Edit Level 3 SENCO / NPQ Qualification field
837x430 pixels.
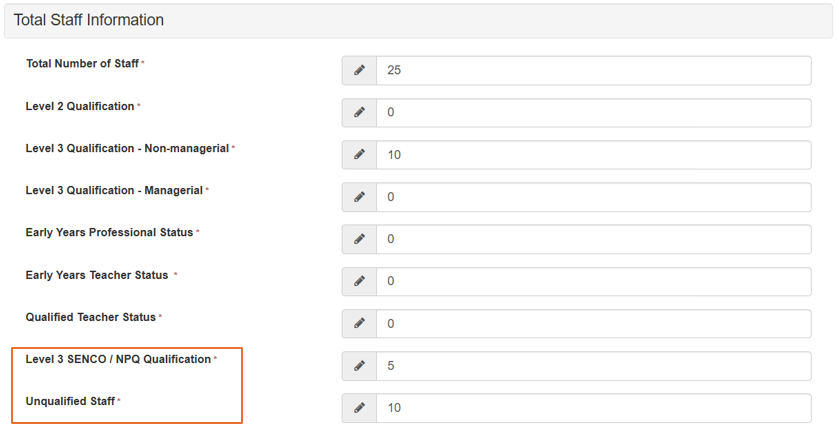(x=593, y=366)
